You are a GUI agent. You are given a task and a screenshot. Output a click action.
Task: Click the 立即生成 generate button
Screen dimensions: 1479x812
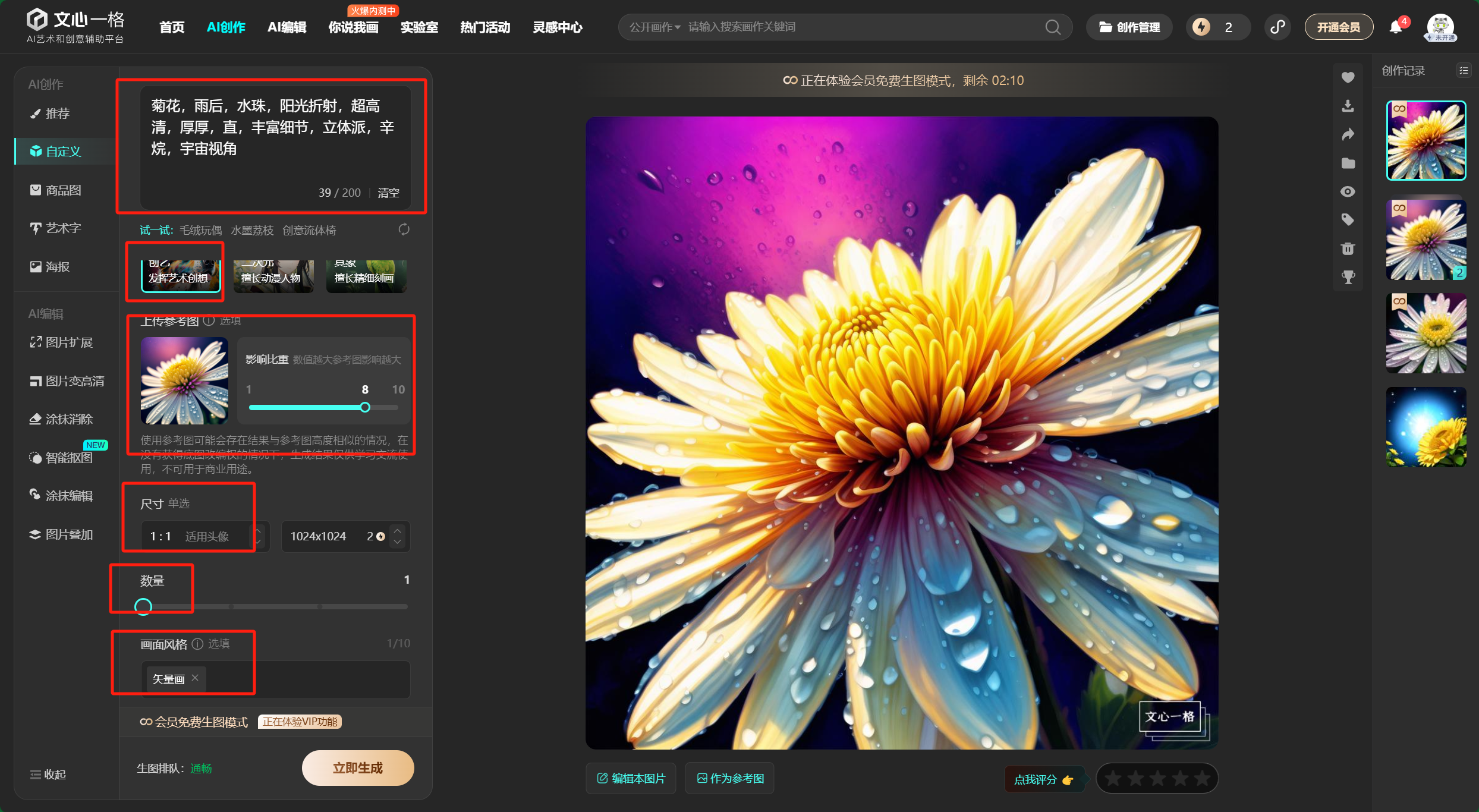[357, 768]
